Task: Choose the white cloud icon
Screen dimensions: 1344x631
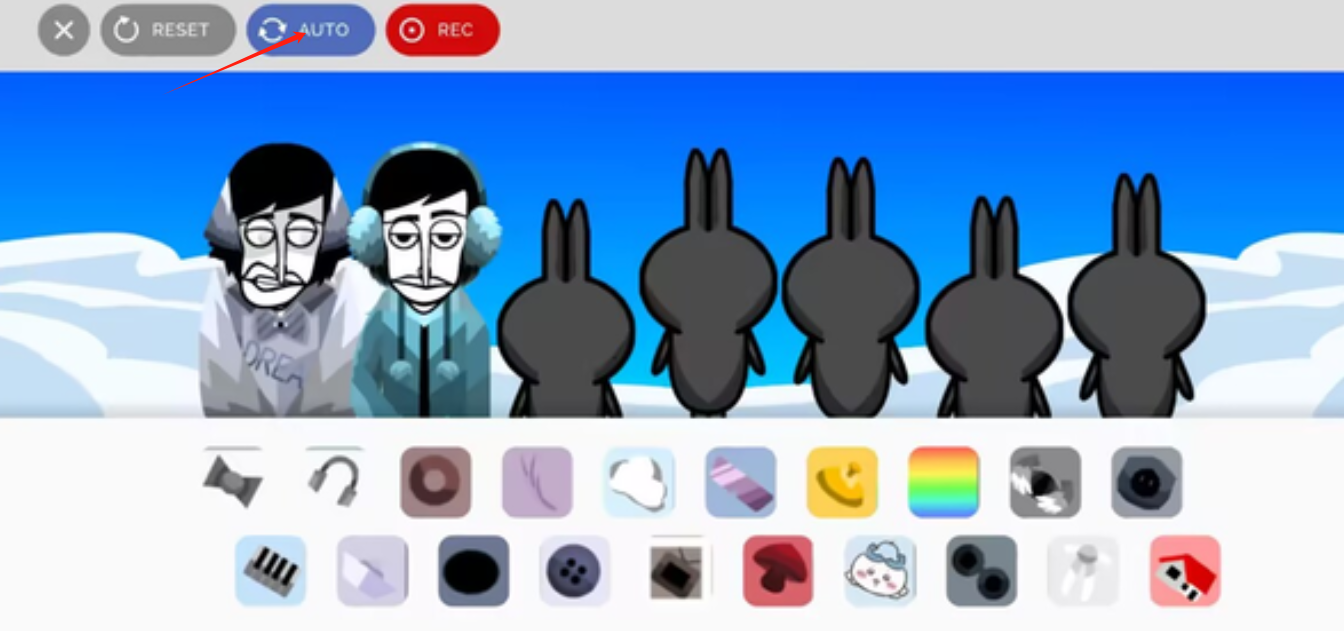Action: coord(639,482)
